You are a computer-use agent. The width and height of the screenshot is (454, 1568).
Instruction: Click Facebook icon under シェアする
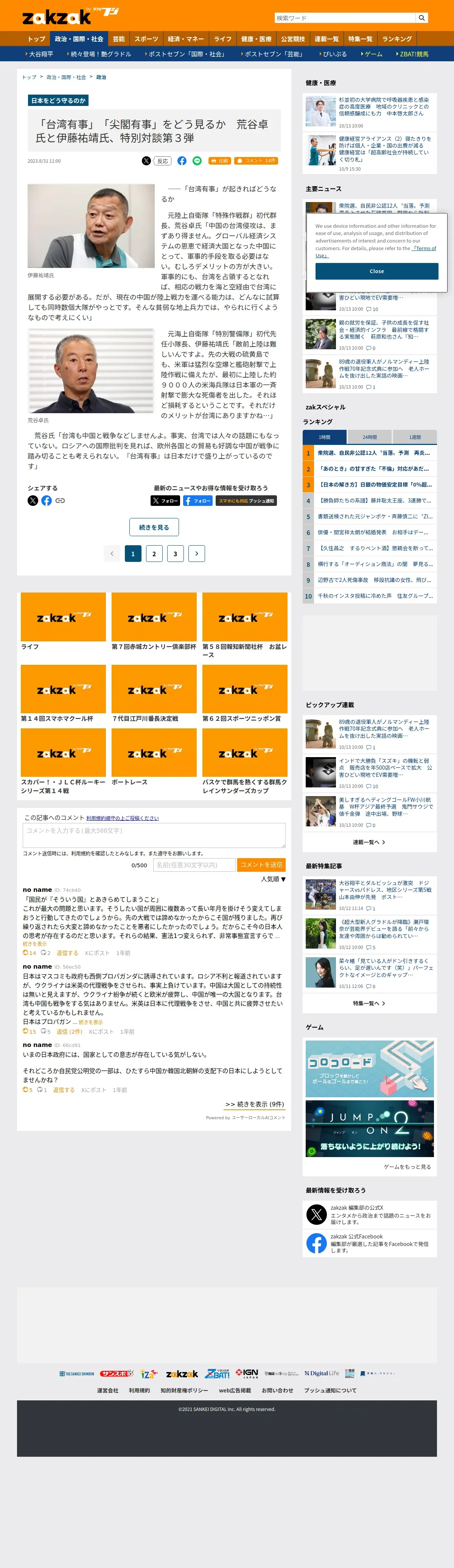[x=46, y=500]
